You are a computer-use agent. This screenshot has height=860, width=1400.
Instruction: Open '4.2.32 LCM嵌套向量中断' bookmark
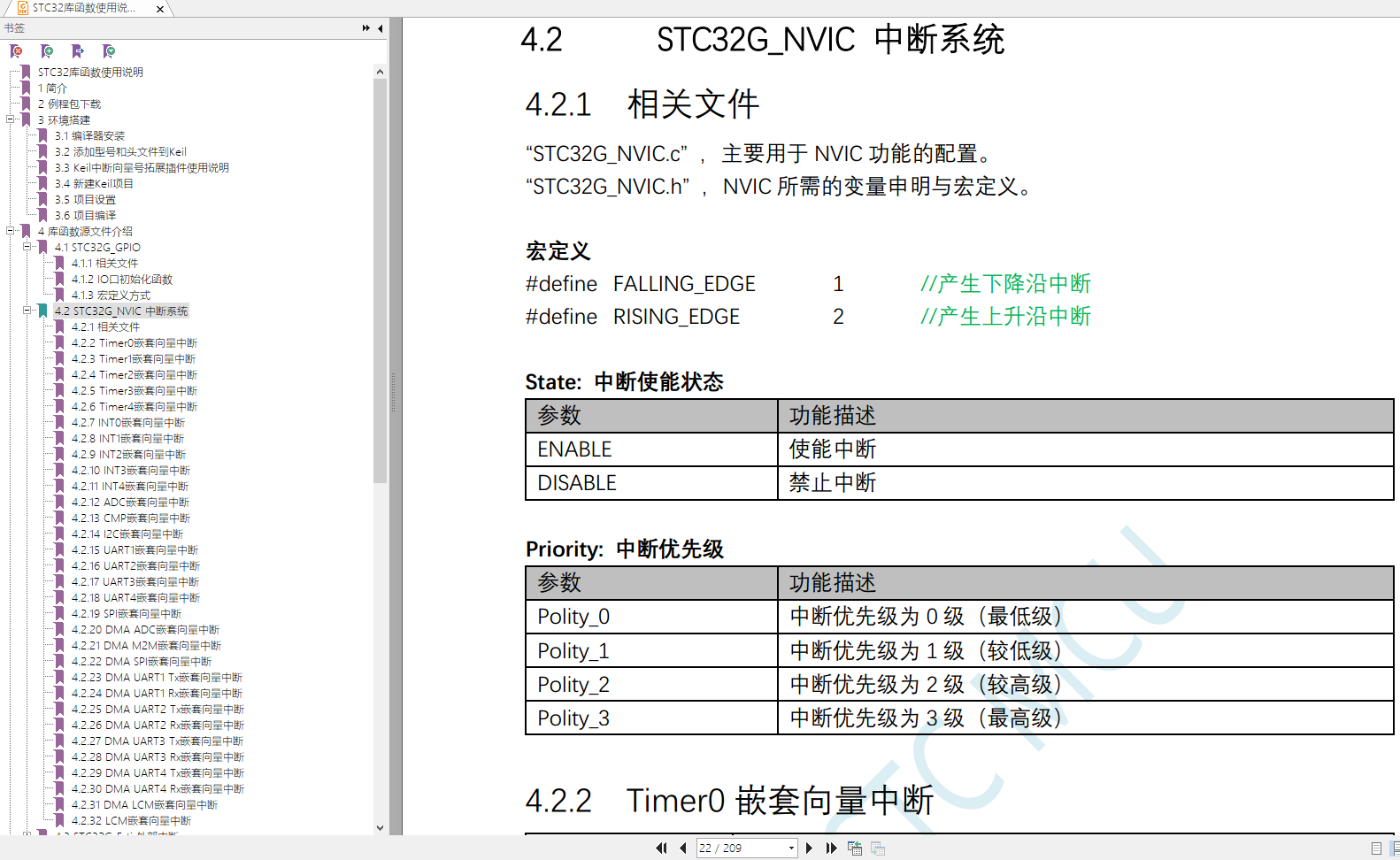point(131,820)
